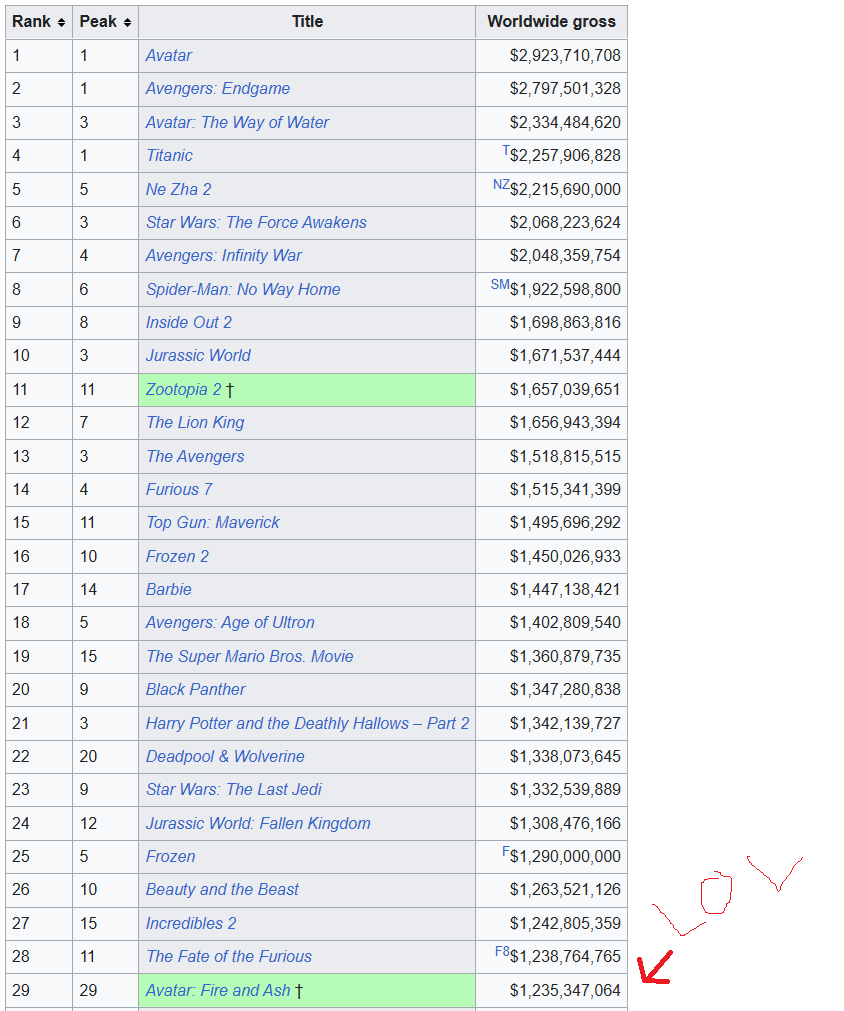Open the Frozen link in row 25
This screenshot has height=1011, width=844.
click(170, 856)
